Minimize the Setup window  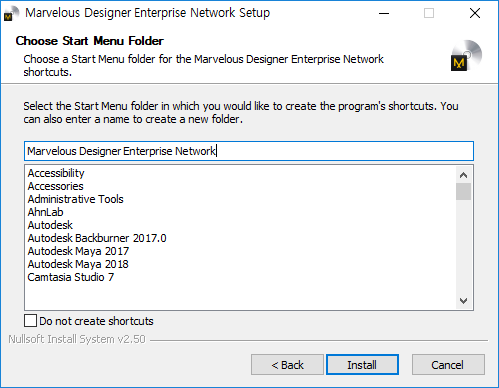384,13
